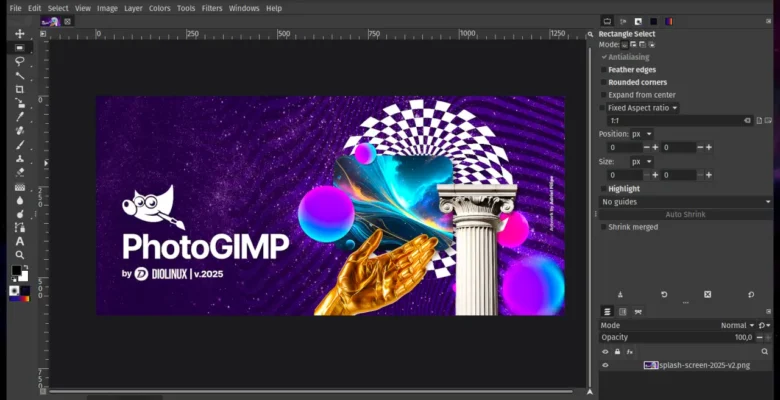Adjust the layer Opacity slider
This screenshot has width=780, height=400.
pos(677,338)
